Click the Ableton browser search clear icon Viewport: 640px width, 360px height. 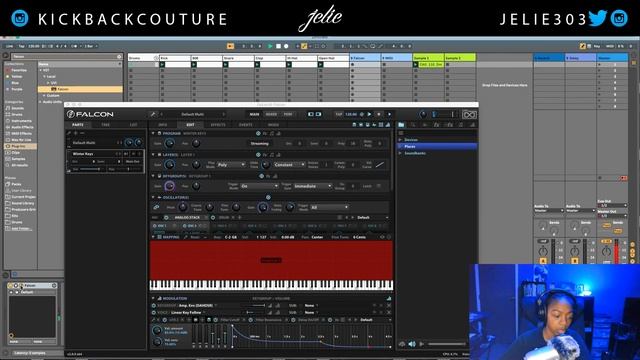click(119, 57)
